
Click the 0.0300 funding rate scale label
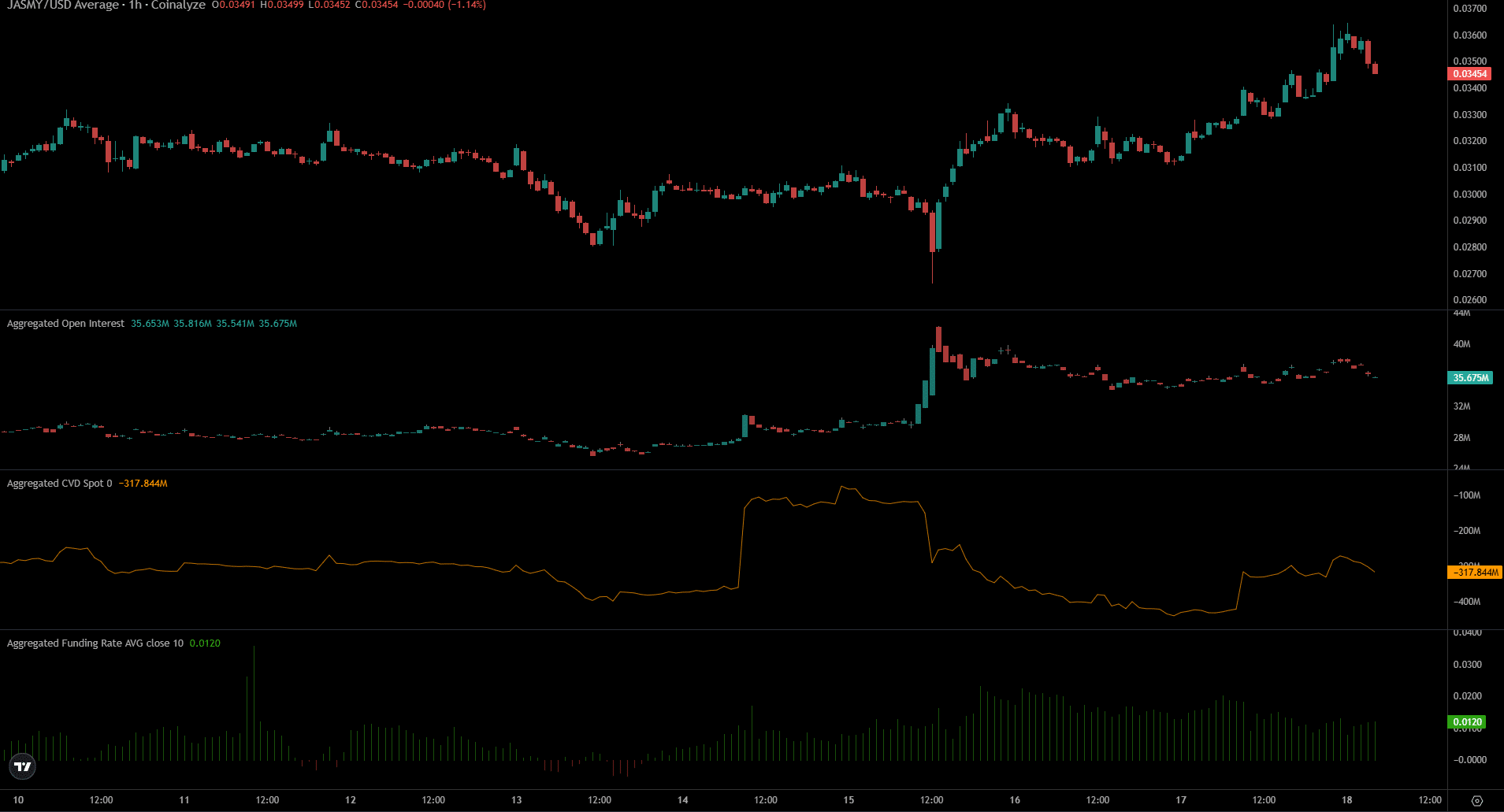click(1467, 665)
